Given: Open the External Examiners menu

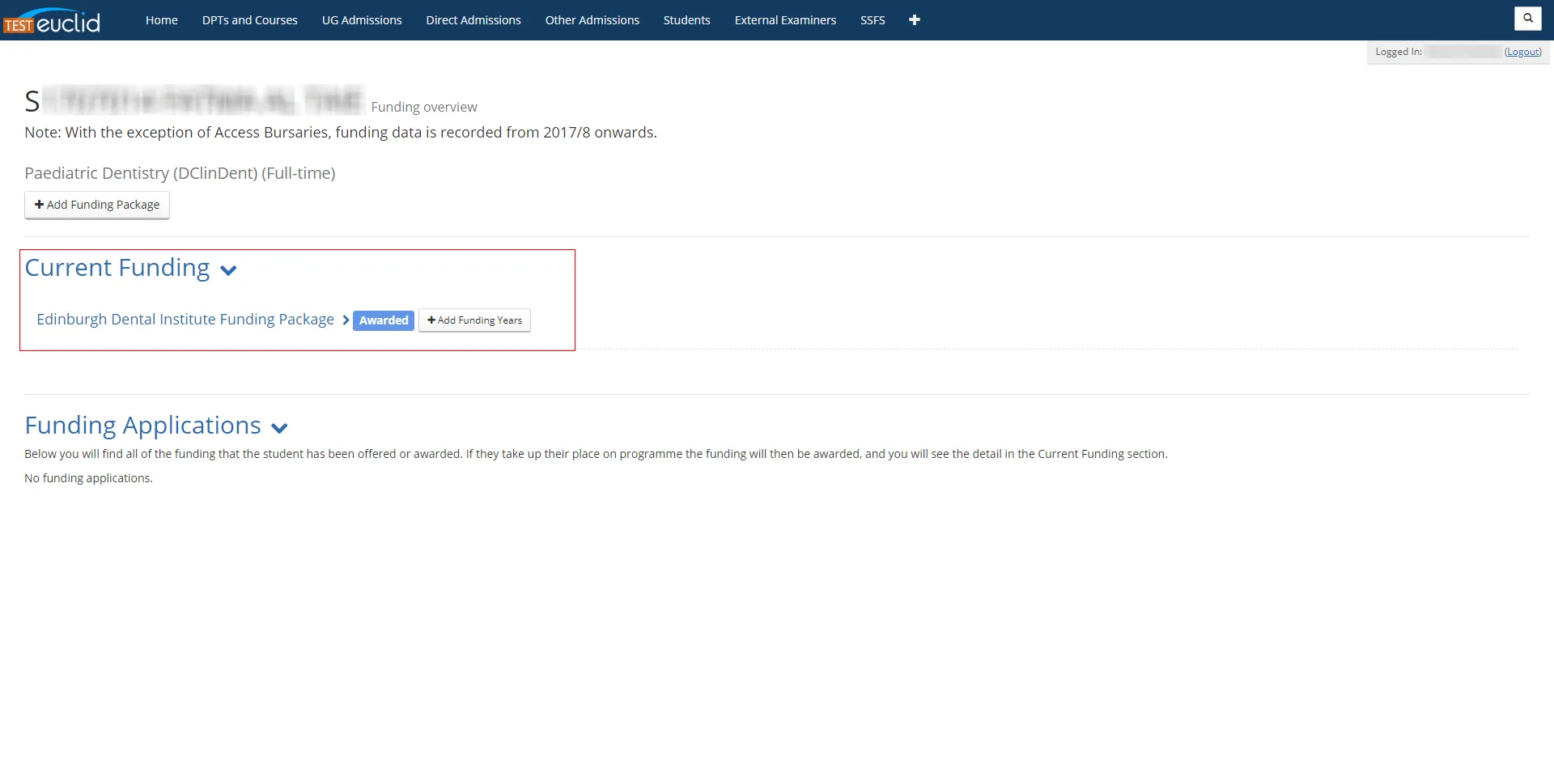Looking at the screenshot, I should (785, 20).
